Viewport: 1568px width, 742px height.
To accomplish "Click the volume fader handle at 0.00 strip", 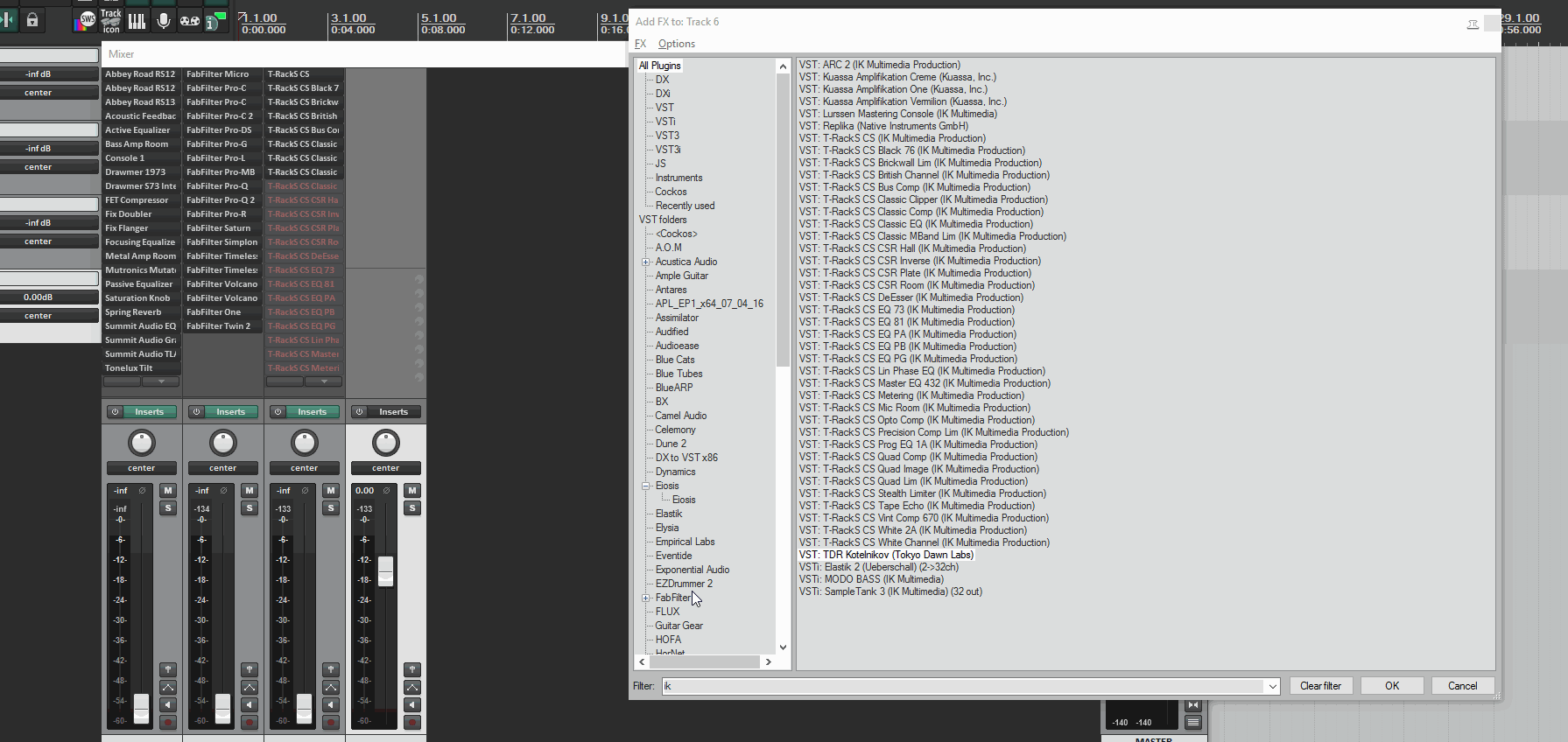I will 385,570.
